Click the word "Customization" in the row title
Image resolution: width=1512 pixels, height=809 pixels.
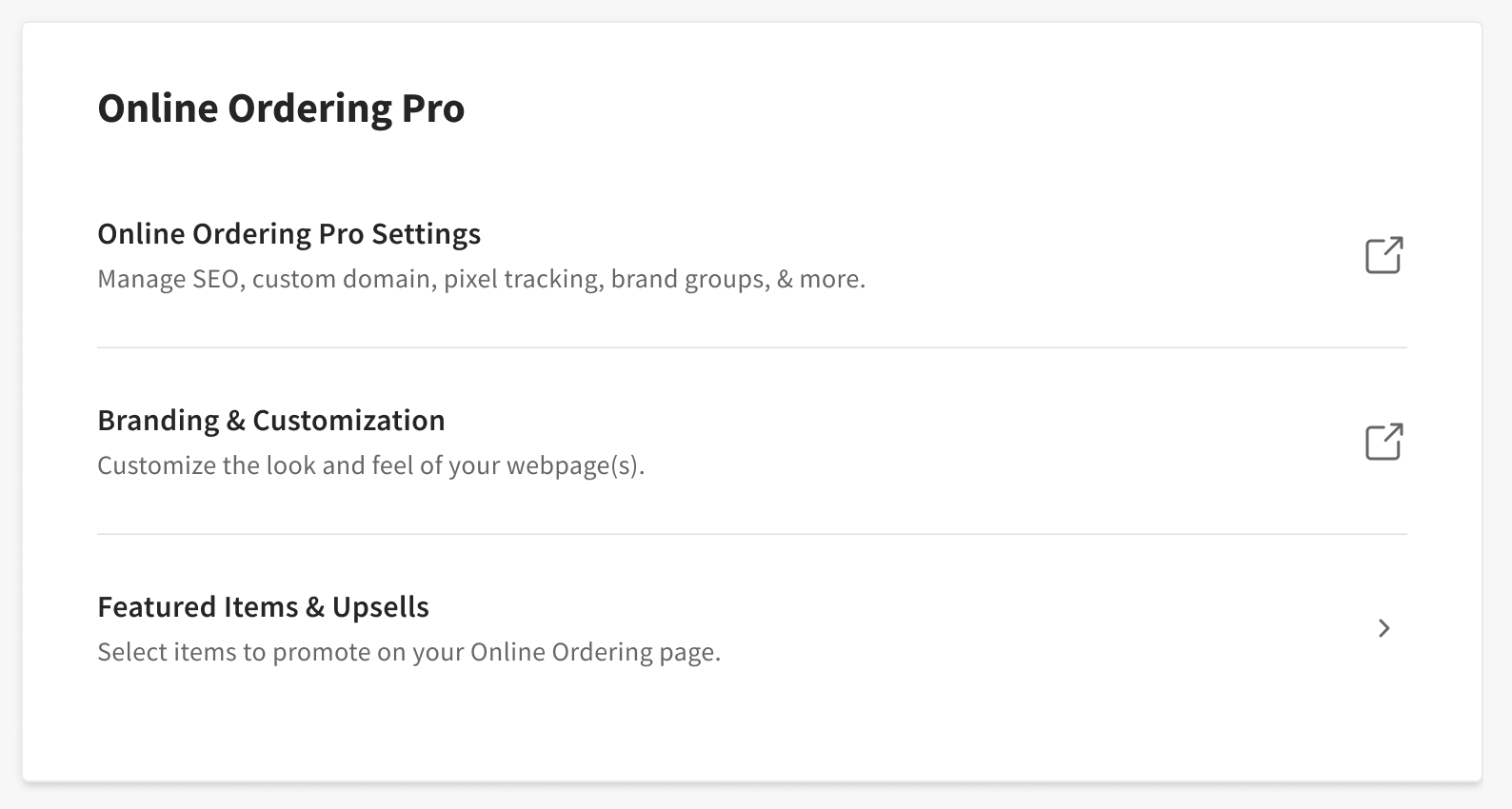348,421
